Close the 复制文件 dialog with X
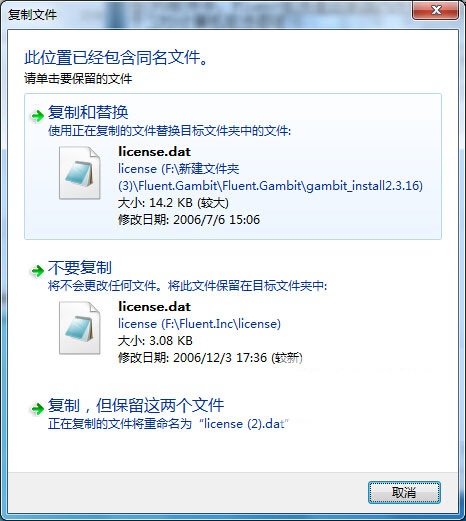466x521 pixels. [x=436, y=10]
